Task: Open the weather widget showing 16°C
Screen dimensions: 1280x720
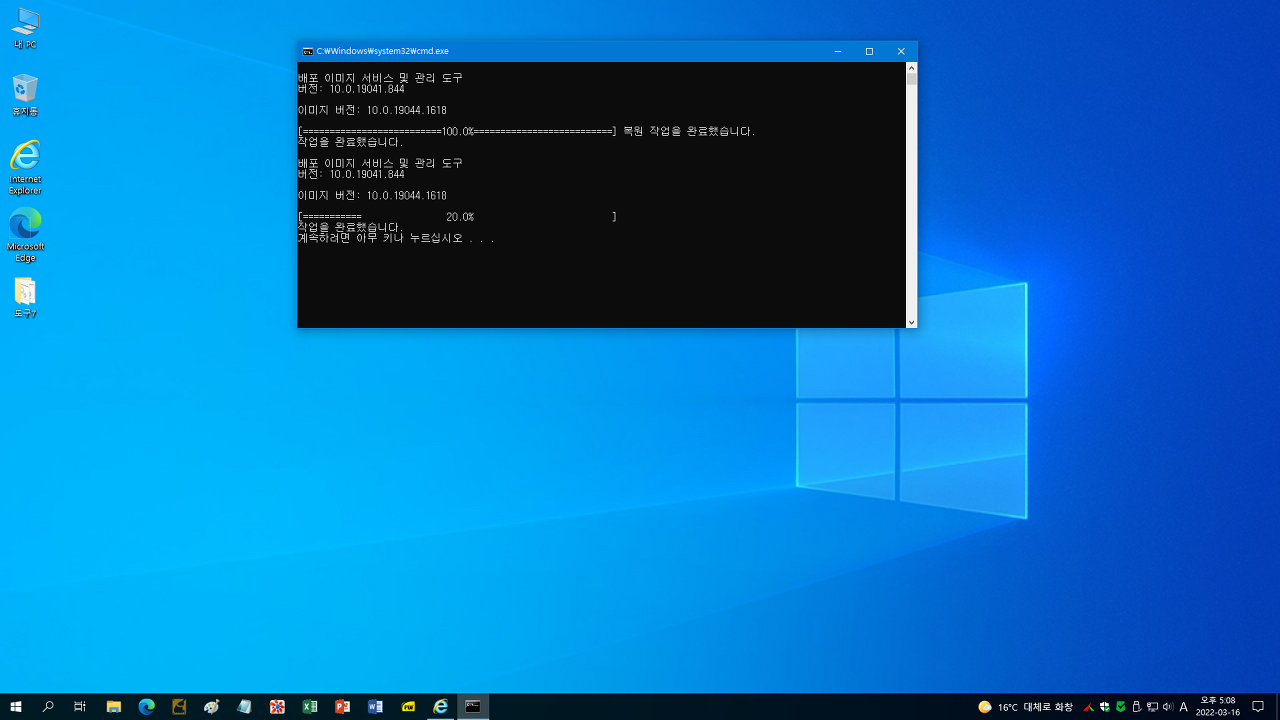Action: 1025,707
